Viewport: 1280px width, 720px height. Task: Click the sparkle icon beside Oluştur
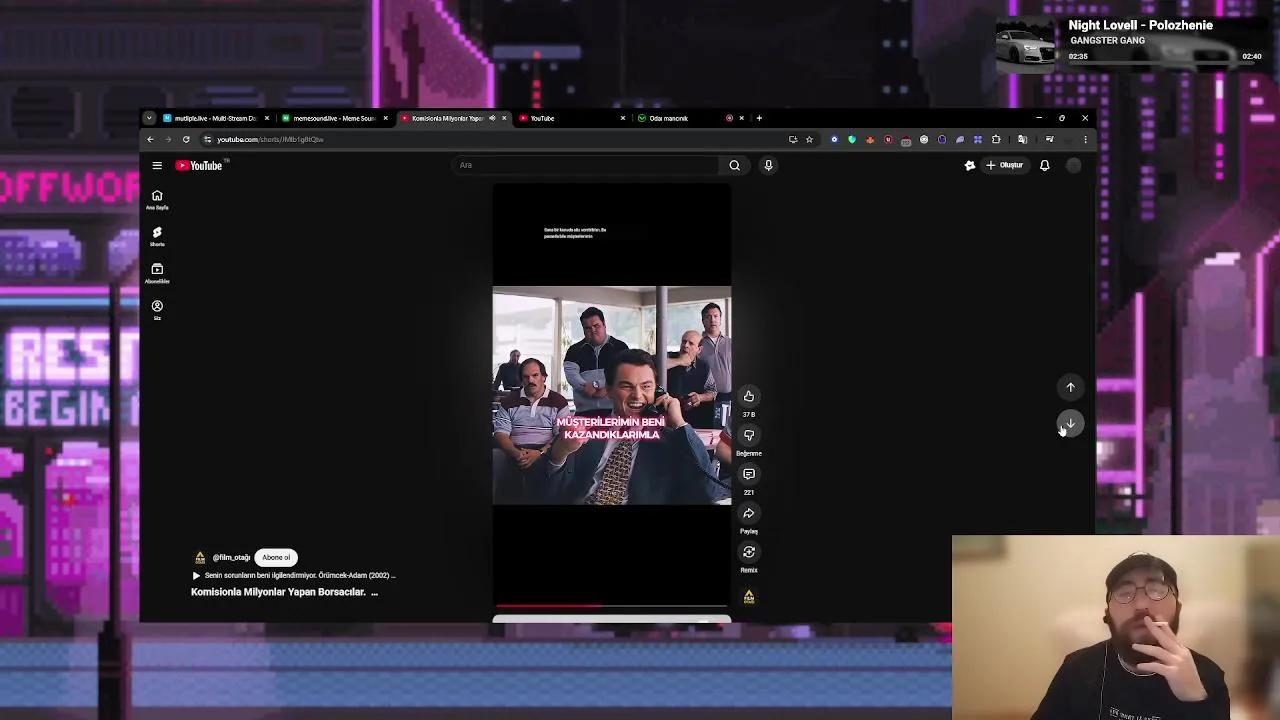969,165
